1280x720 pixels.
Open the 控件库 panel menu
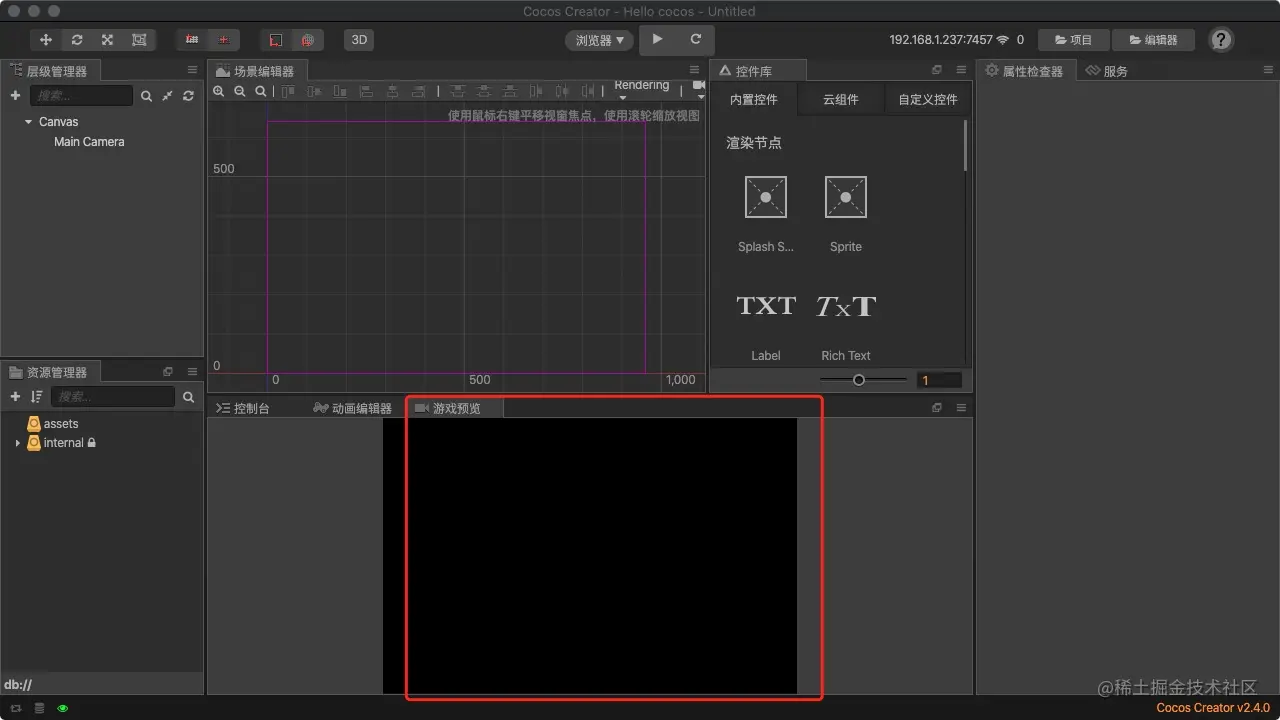coord(961,70)
